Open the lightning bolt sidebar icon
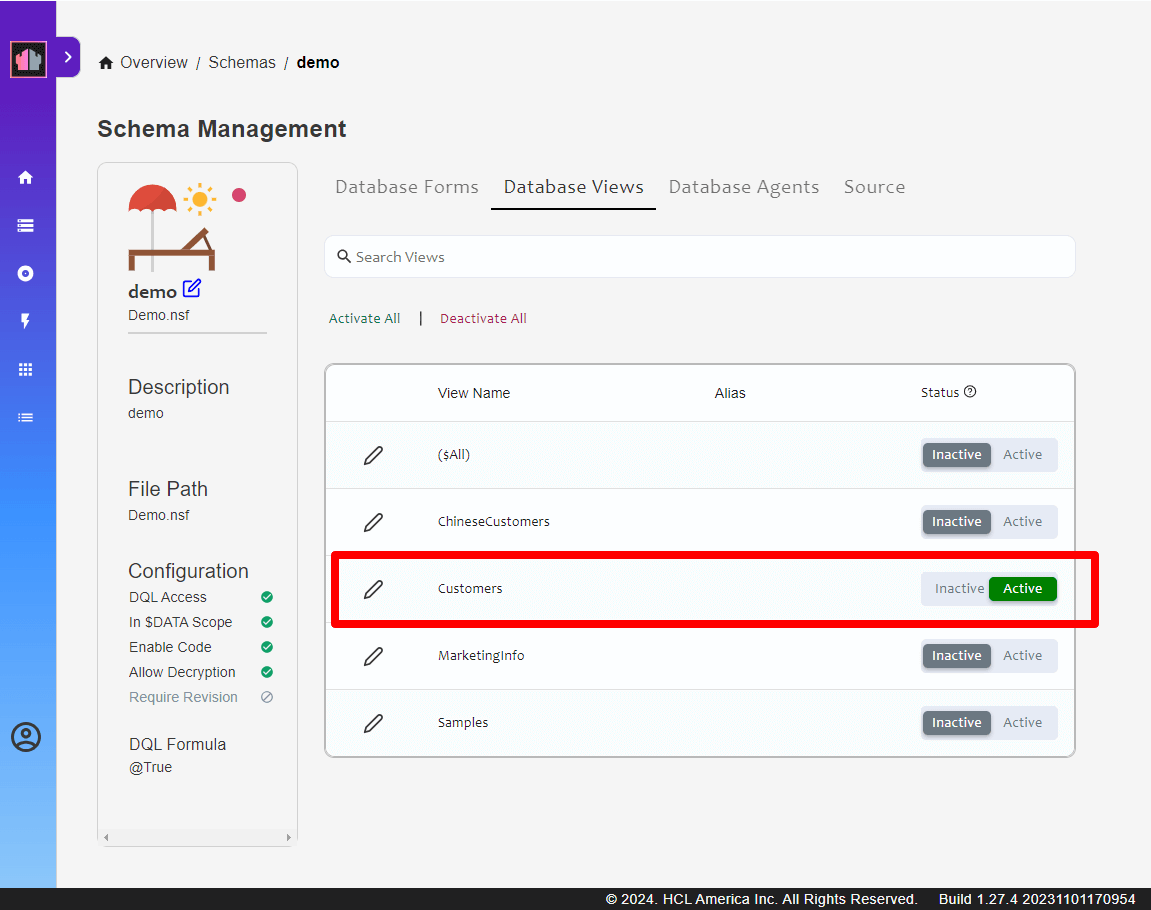 pos(26,321)
